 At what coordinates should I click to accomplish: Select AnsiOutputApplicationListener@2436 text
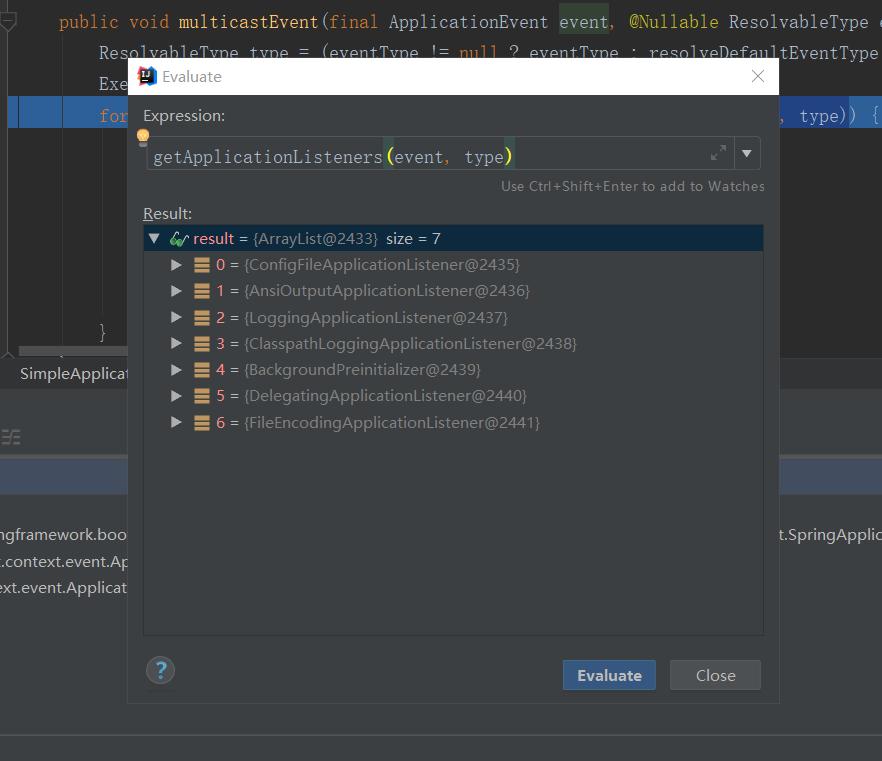(x=387, y=291)
